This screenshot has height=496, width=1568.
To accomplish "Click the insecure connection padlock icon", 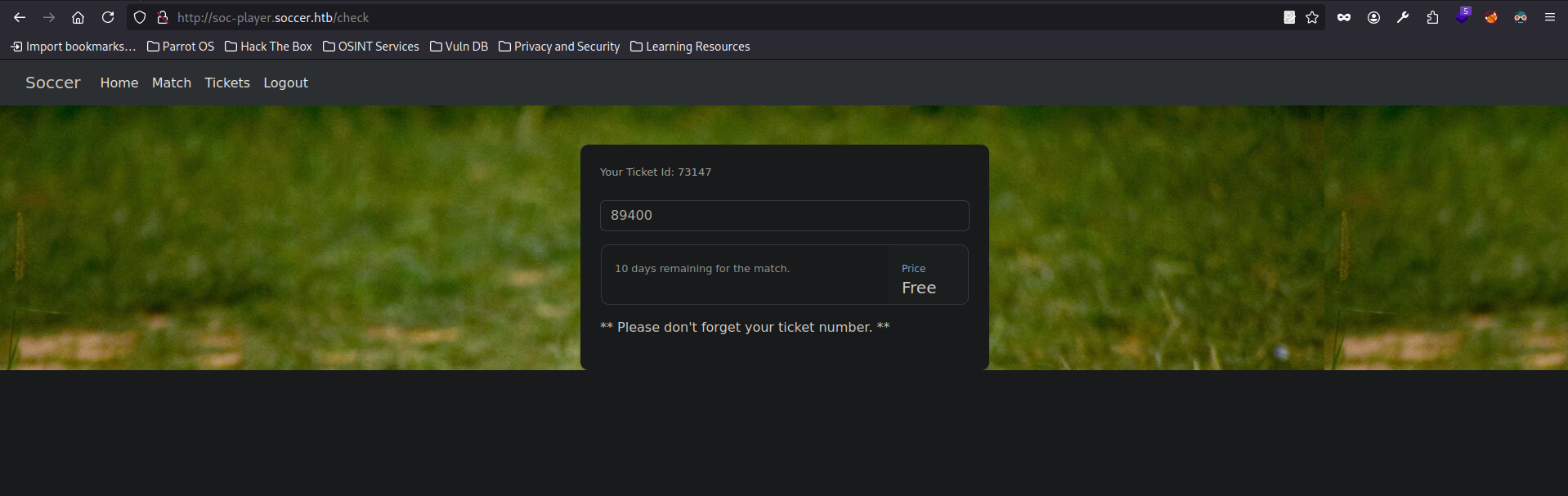I will tap(163, 17).
